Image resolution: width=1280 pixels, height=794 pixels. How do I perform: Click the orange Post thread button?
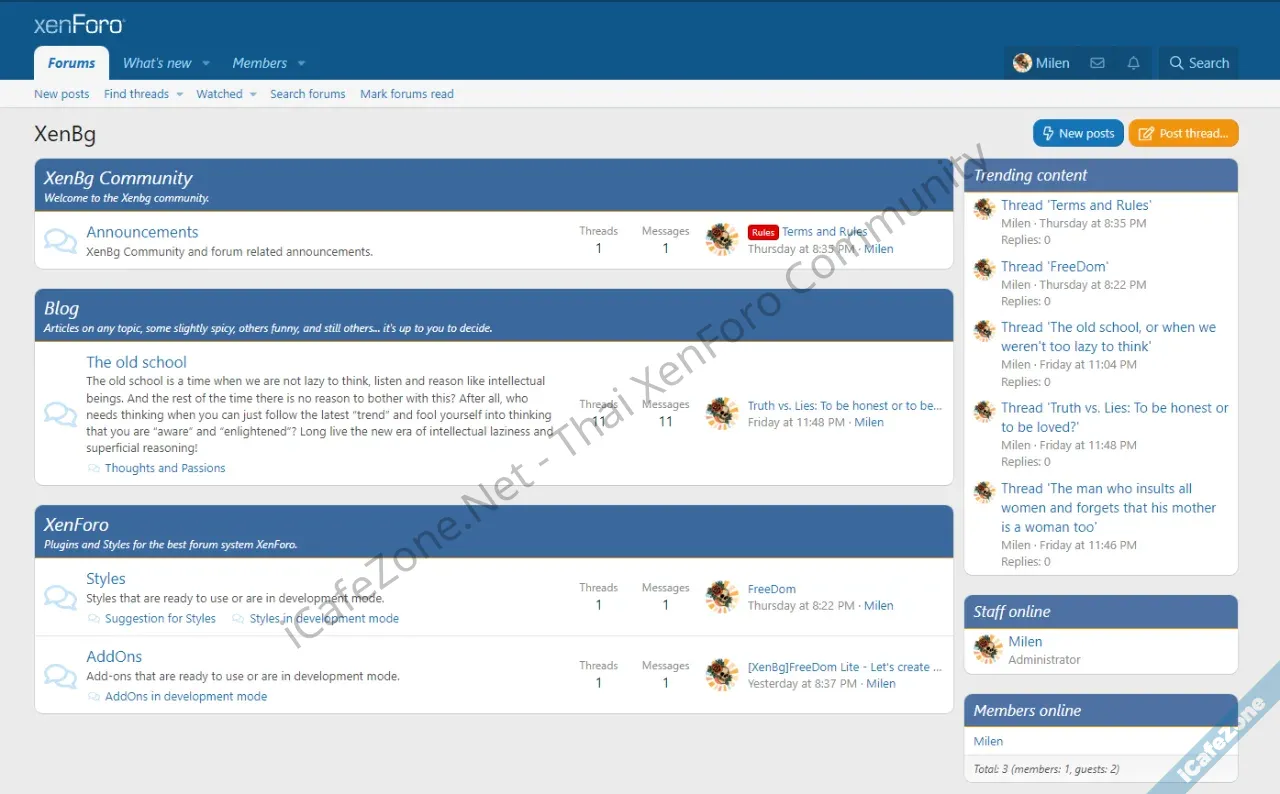click(1183, 133)
